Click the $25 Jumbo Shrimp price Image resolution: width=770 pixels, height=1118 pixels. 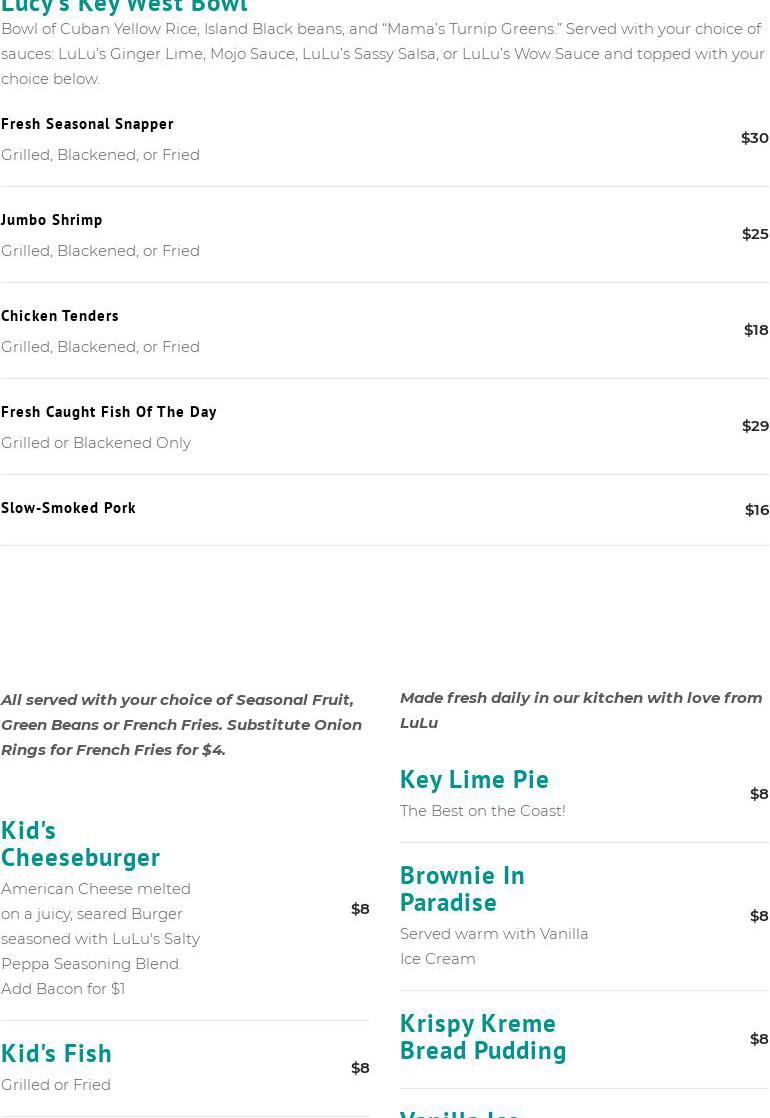[x=755, y=234]
